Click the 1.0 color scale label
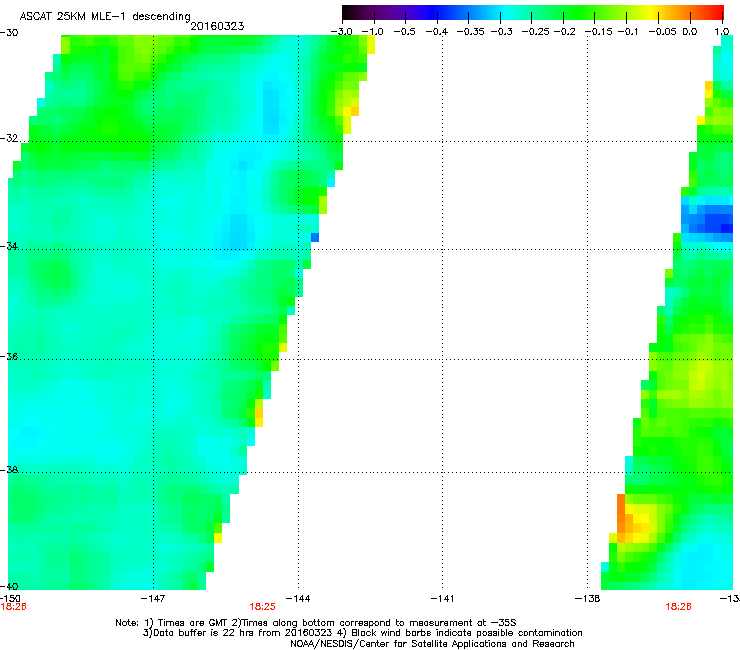Screen dimensions: 740x650 pyautogui.click(x=722, y=32)
